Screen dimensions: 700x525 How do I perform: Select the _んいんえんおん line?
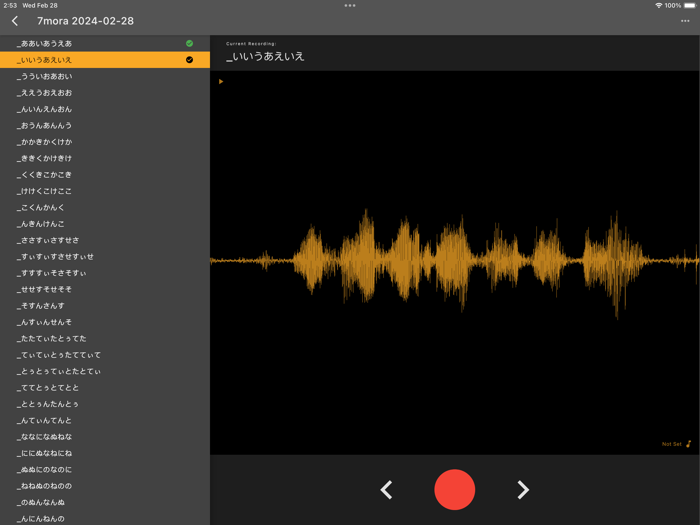coord(105,109)
